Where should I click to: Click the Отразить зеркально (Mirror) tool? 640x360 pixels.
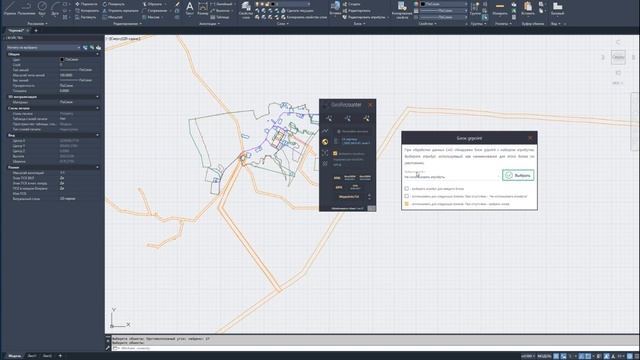pos(120,11)
